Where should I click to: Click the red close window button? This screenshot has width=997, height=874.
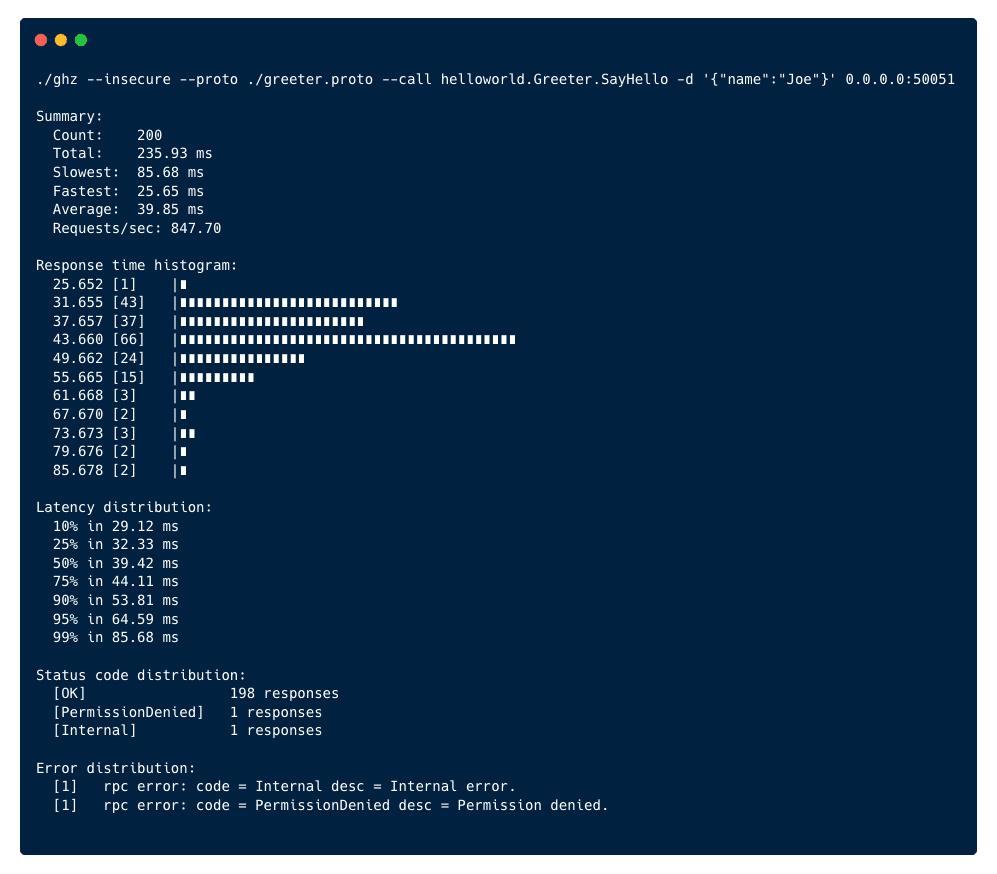(x=41, y=40)
